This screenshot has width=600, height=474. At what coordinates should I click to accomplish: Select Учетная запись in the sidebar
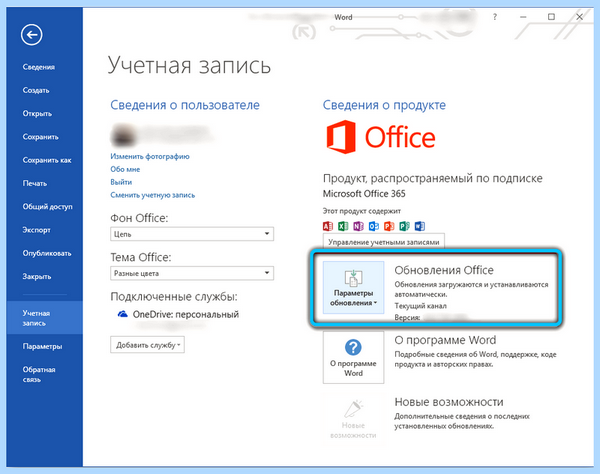pyautogui.click(x=44, y=318)
